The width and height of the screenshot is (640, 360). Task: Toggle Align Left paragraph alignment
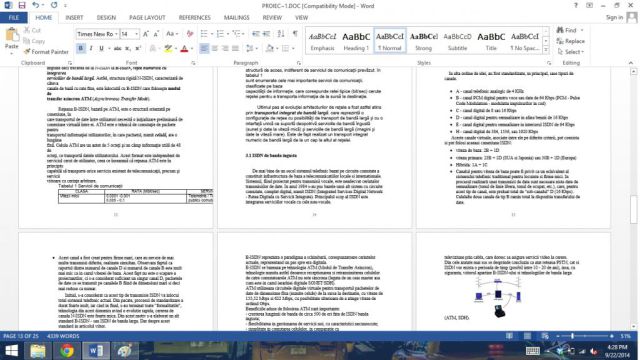tap(204, 49)
